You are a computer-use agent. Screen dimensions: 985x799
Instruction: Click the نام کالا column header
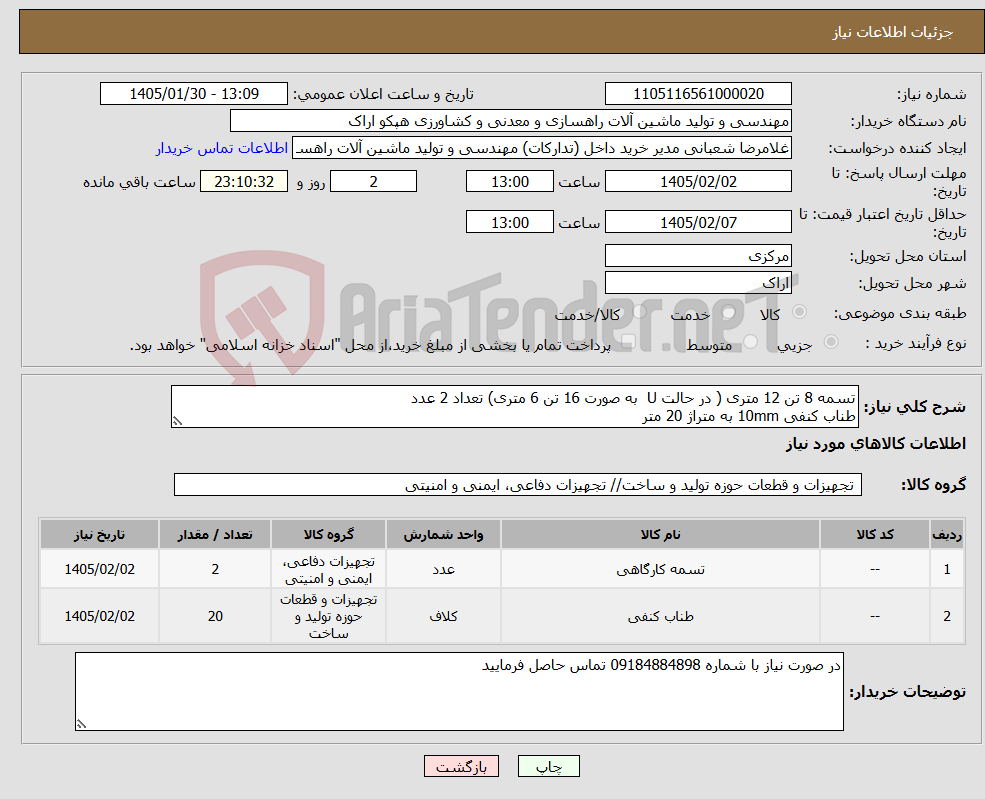pyautogui.click(x=660, y=535)
